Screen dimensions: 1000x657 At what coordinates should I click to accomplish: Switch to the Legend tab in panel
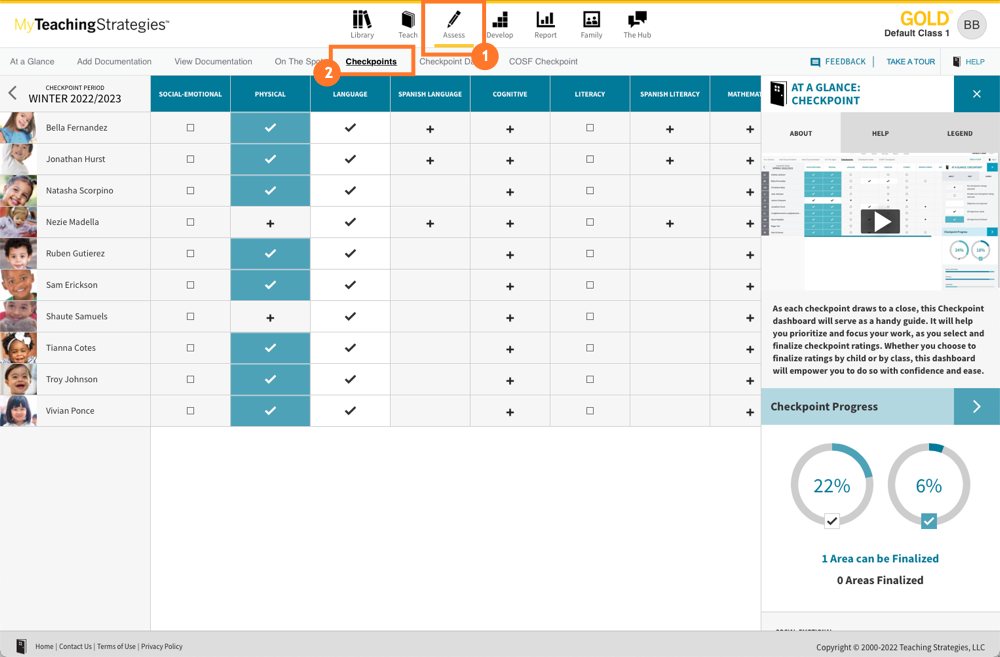(959, 133)
